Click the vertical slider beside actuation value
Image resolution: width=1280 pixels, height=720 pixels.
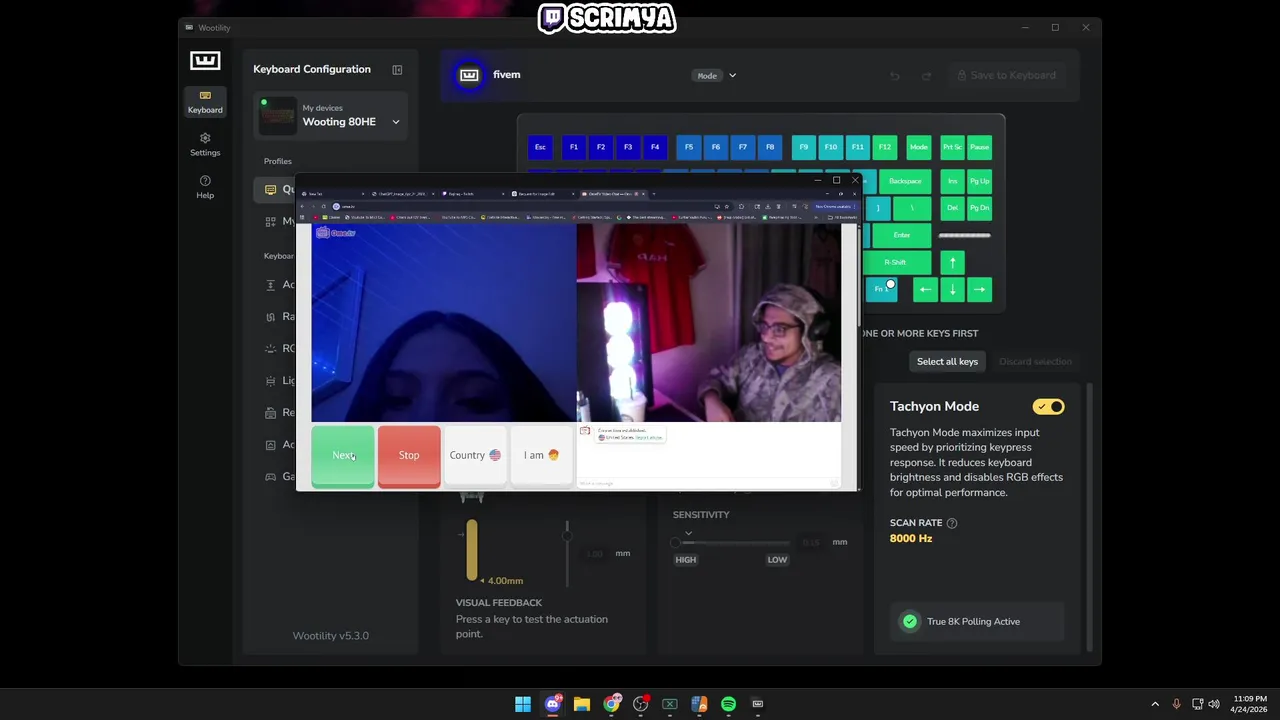(567, 552)
